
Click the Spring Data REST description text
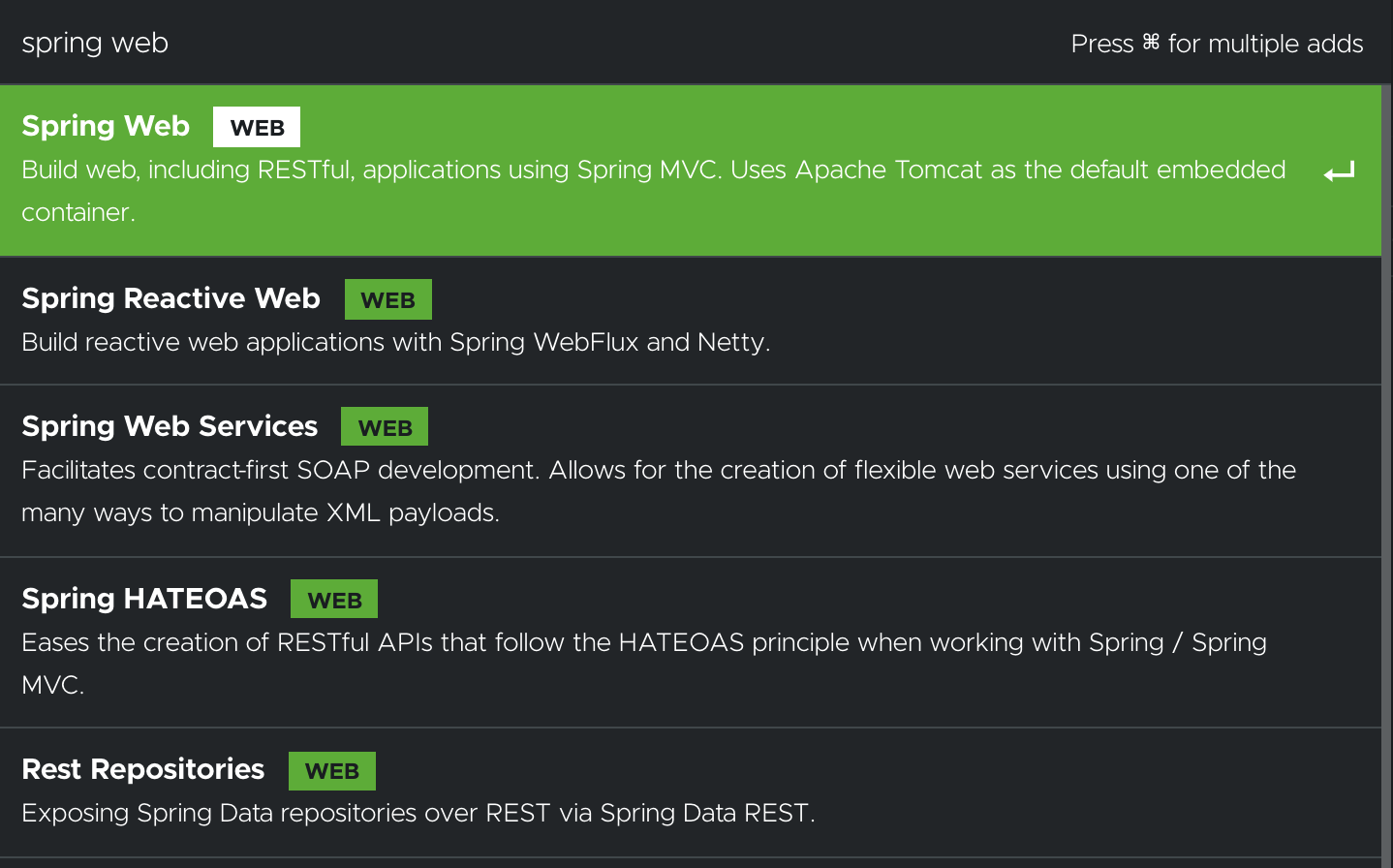[x=418, y=814]
